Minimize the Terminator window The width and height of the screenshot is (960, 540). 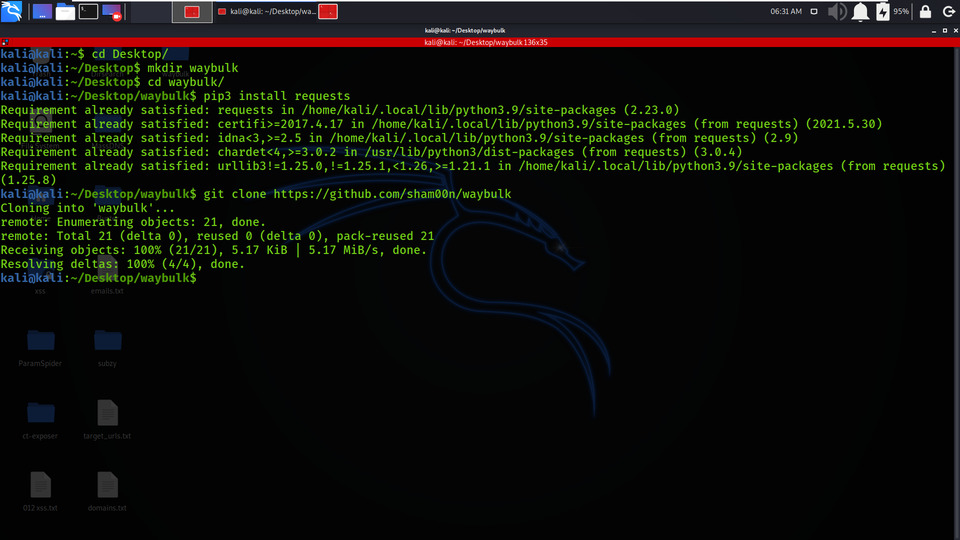tap(934, 31)
